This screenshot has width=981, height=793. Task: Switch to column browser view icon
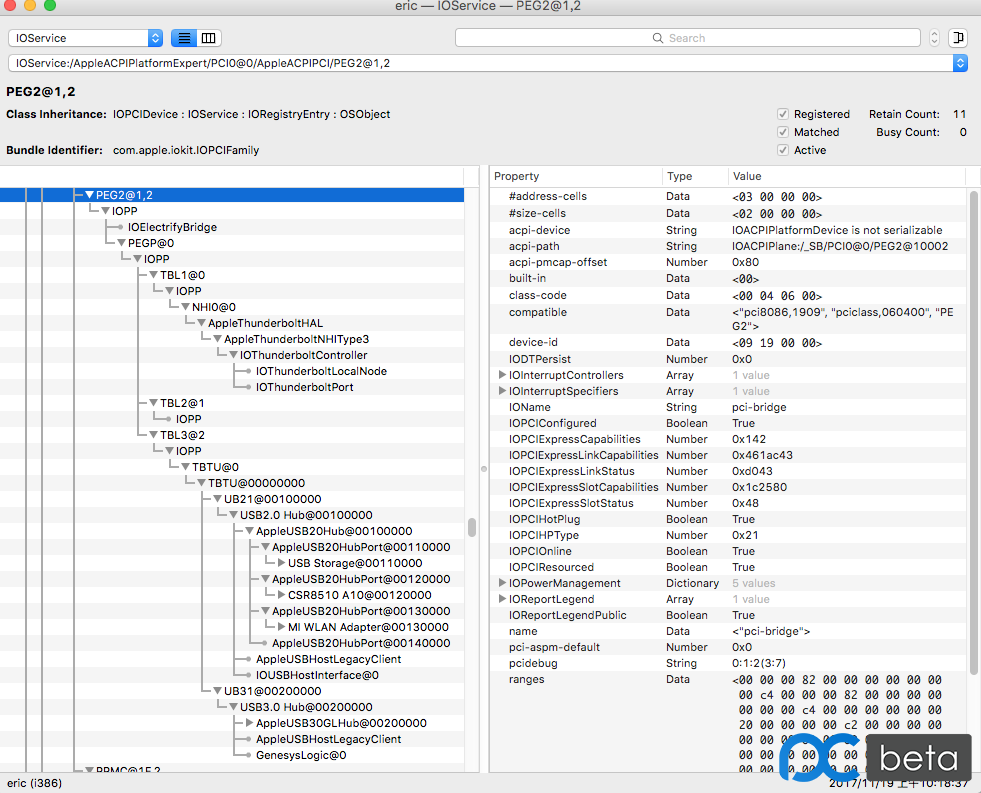208,38
